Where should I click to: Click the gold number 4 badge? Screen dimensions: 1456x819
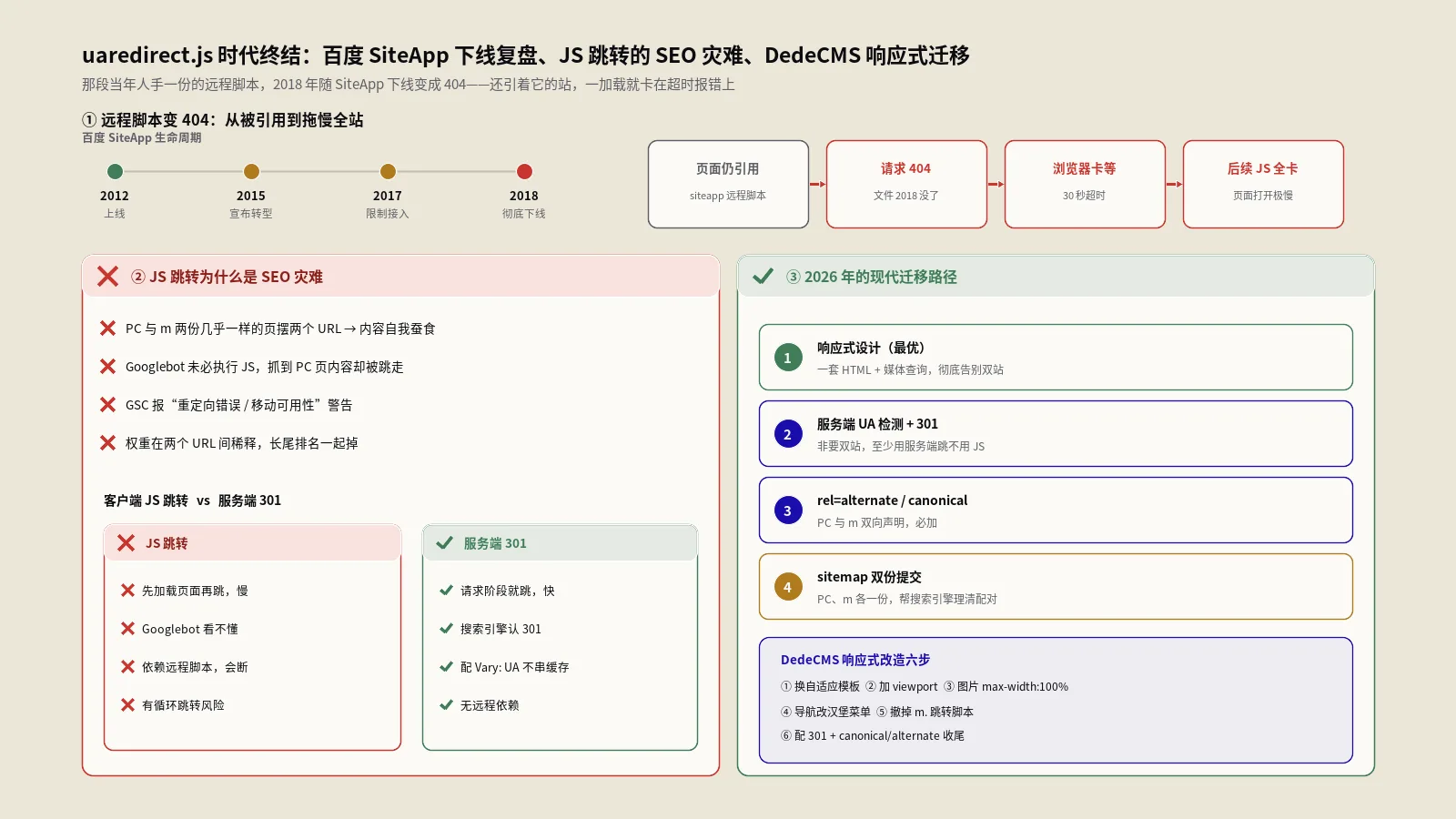788,587
